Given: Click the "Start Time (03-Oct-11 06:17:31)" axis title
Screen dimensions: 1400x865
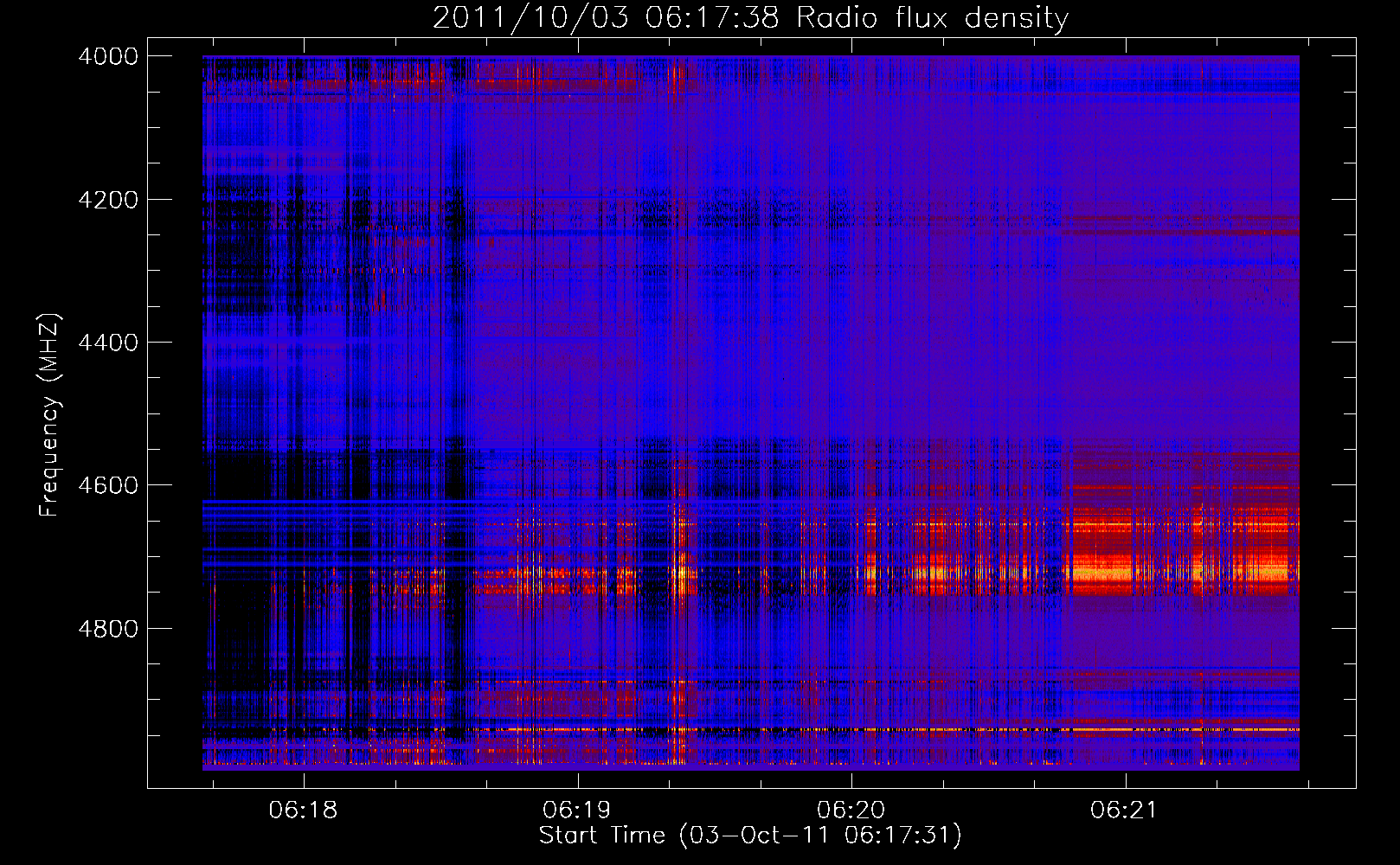Looking at the screenshot, I should tap(750, 836).
